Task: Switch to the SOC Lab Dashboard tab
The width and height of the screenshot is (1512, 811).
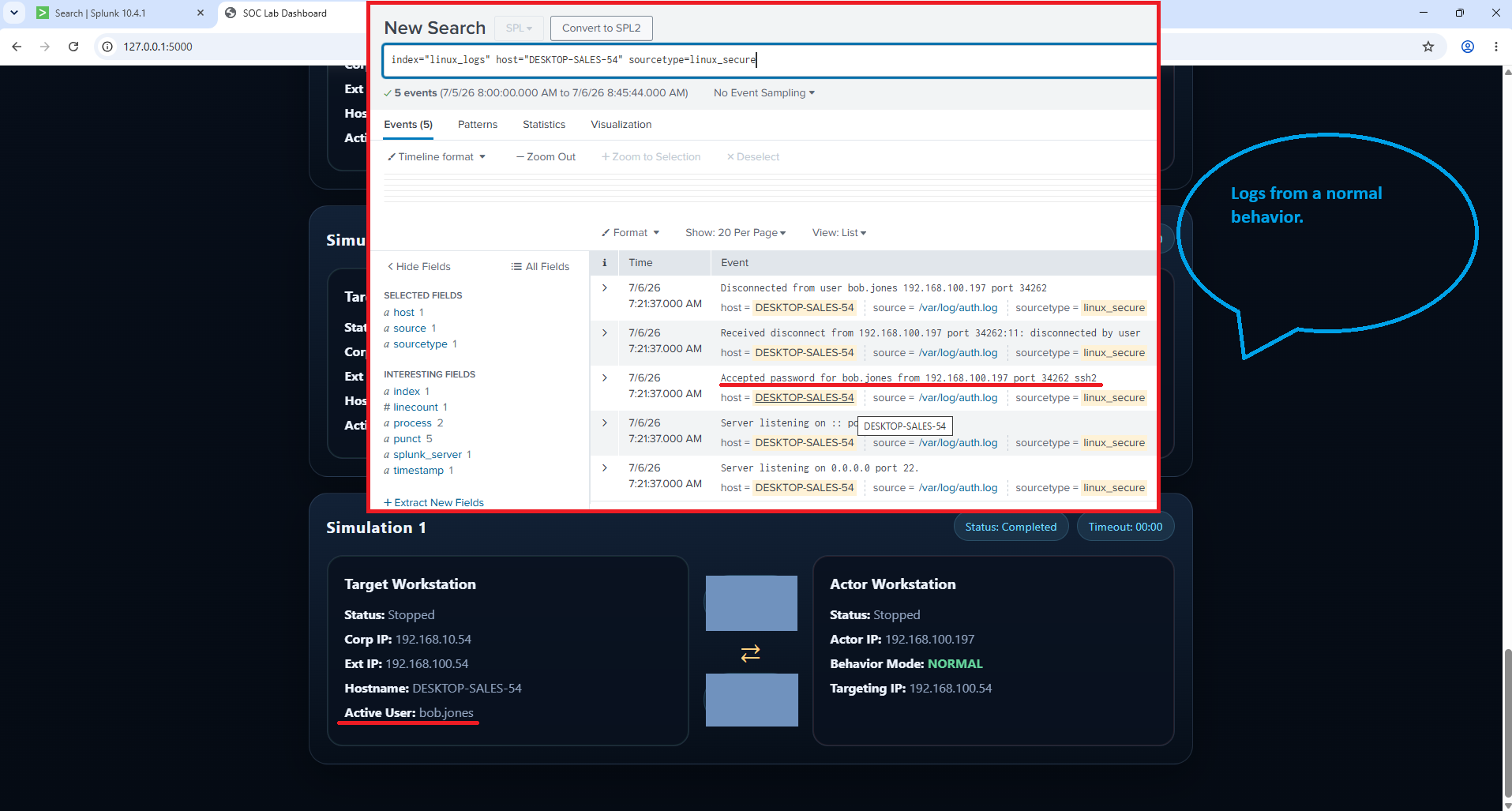Action: tap(284, 13)
